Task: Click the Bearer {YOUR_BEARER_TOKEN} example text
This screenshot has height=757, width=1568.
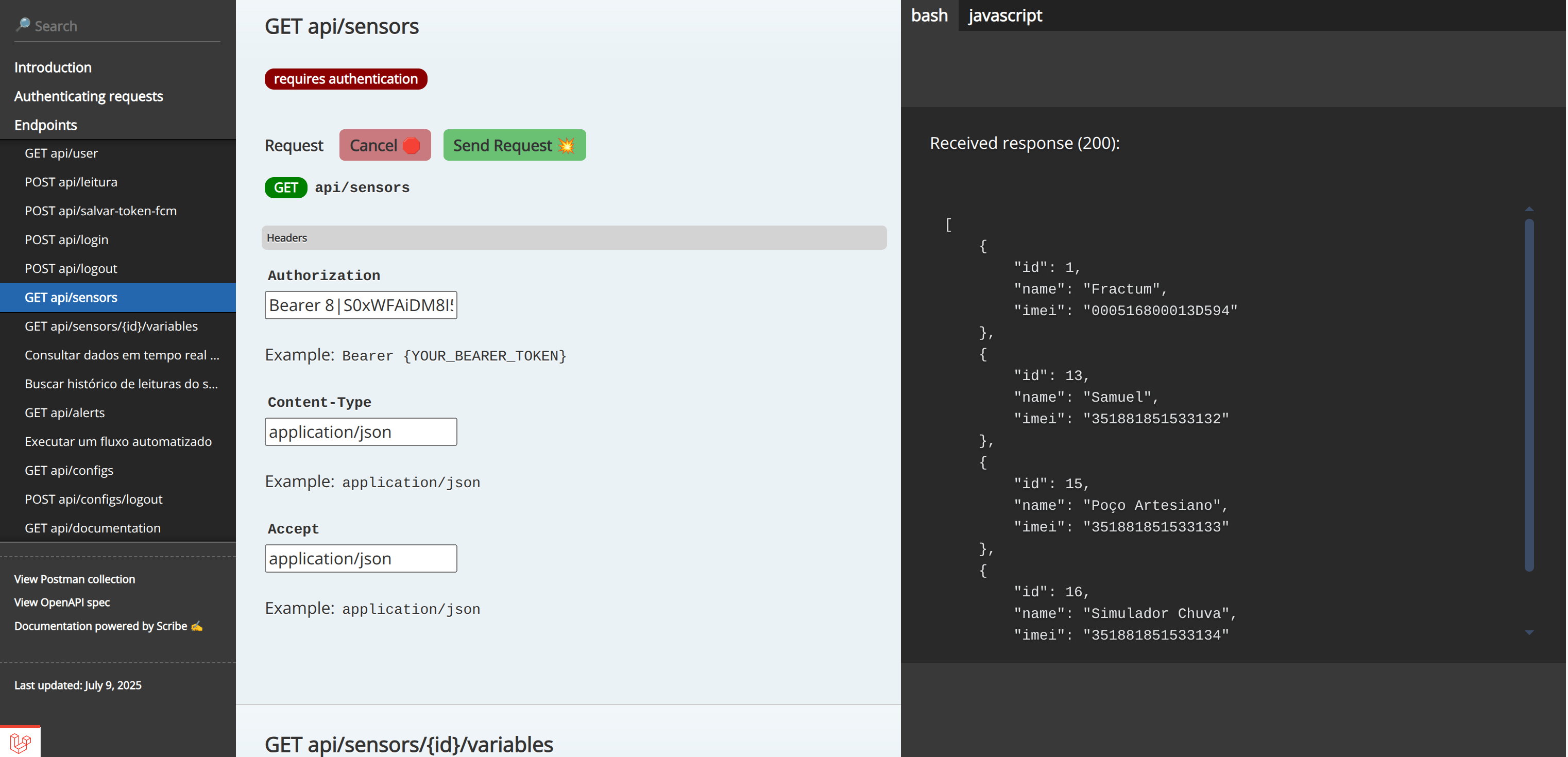Action: click(454, 356)
